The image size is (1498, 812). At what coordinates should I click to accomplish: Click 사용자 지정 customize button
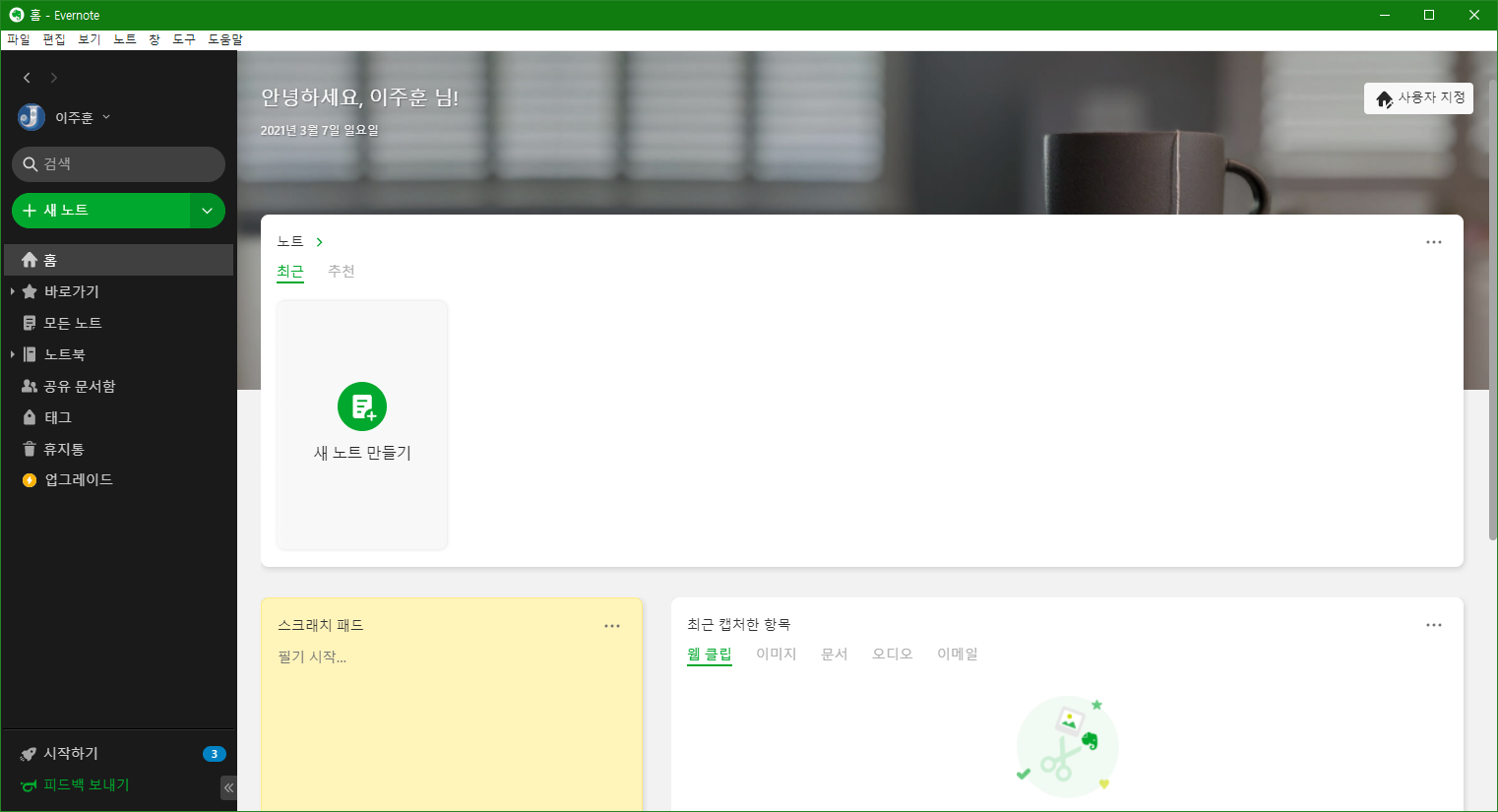click(1418, 98)
